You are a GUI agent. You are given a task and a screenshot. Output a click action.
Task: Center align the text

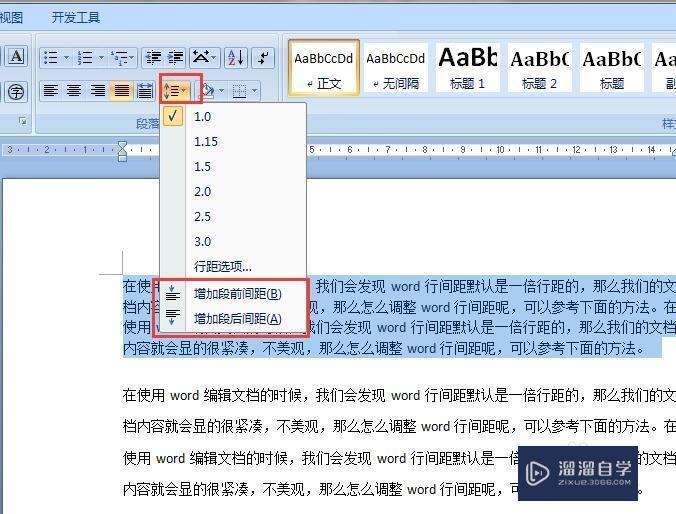coord(74,91)
